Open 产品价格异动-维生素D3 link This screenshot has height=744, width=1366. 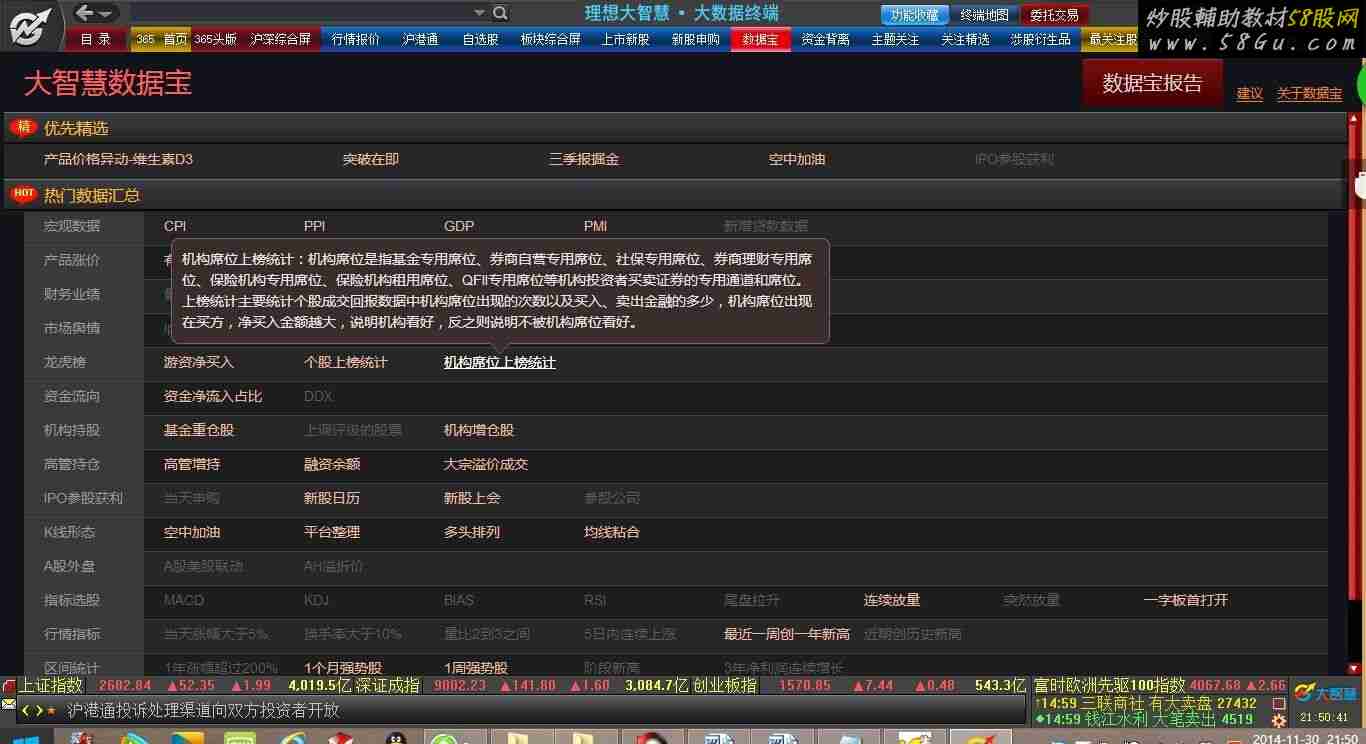pos(118,159)
